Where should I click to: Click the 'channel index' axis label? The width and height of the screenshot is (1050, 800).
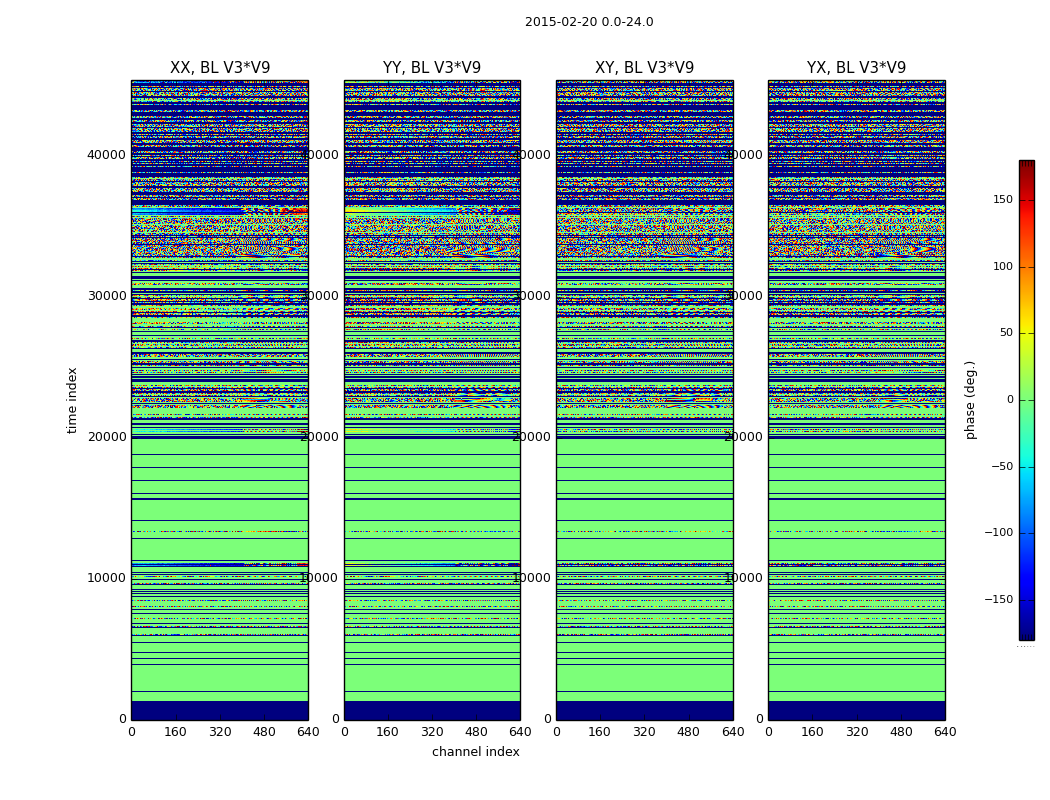pyautogui.click(x=475, y=752)
